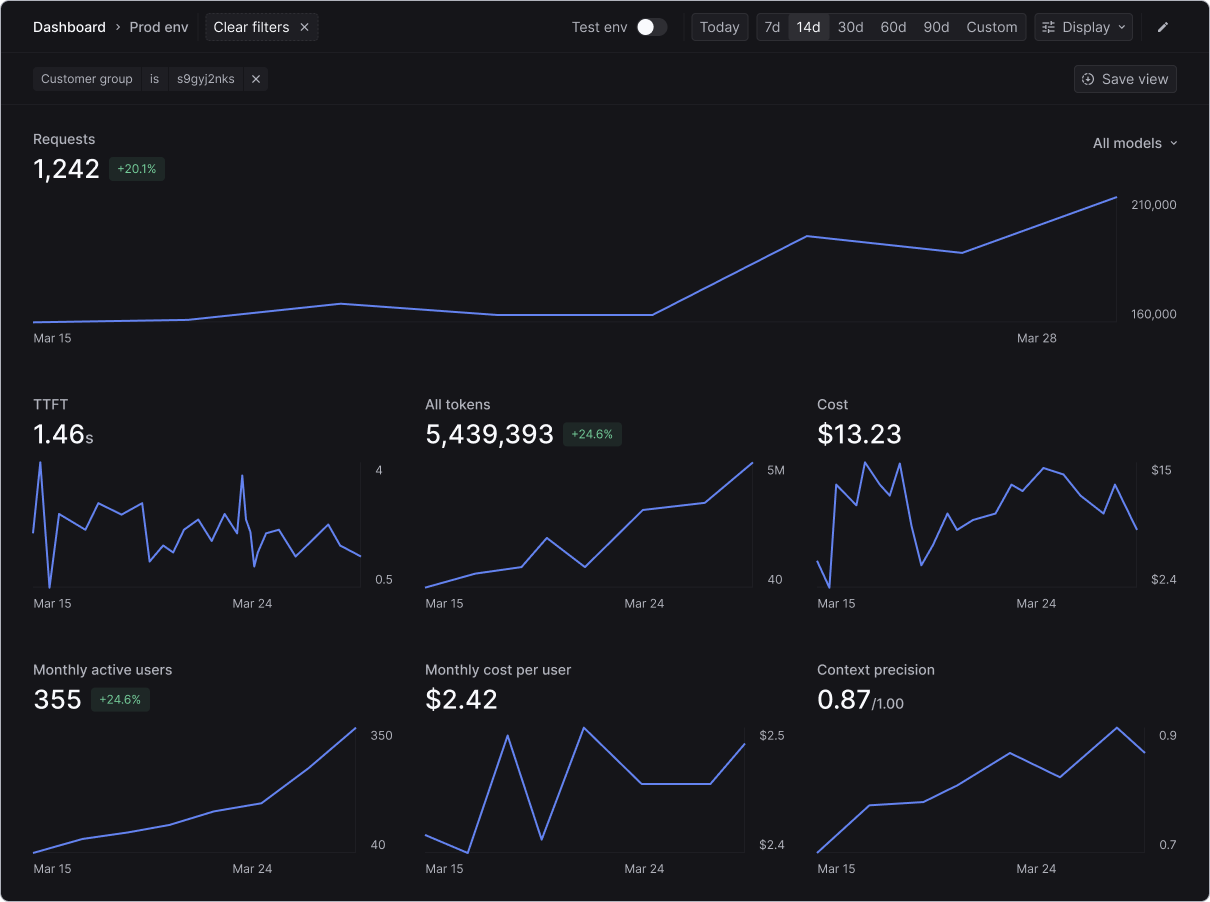The image size is (1210, 902).
Task: Click the Requests +20.1% badge
Action: pyautogui.click(x=137, y=169)
